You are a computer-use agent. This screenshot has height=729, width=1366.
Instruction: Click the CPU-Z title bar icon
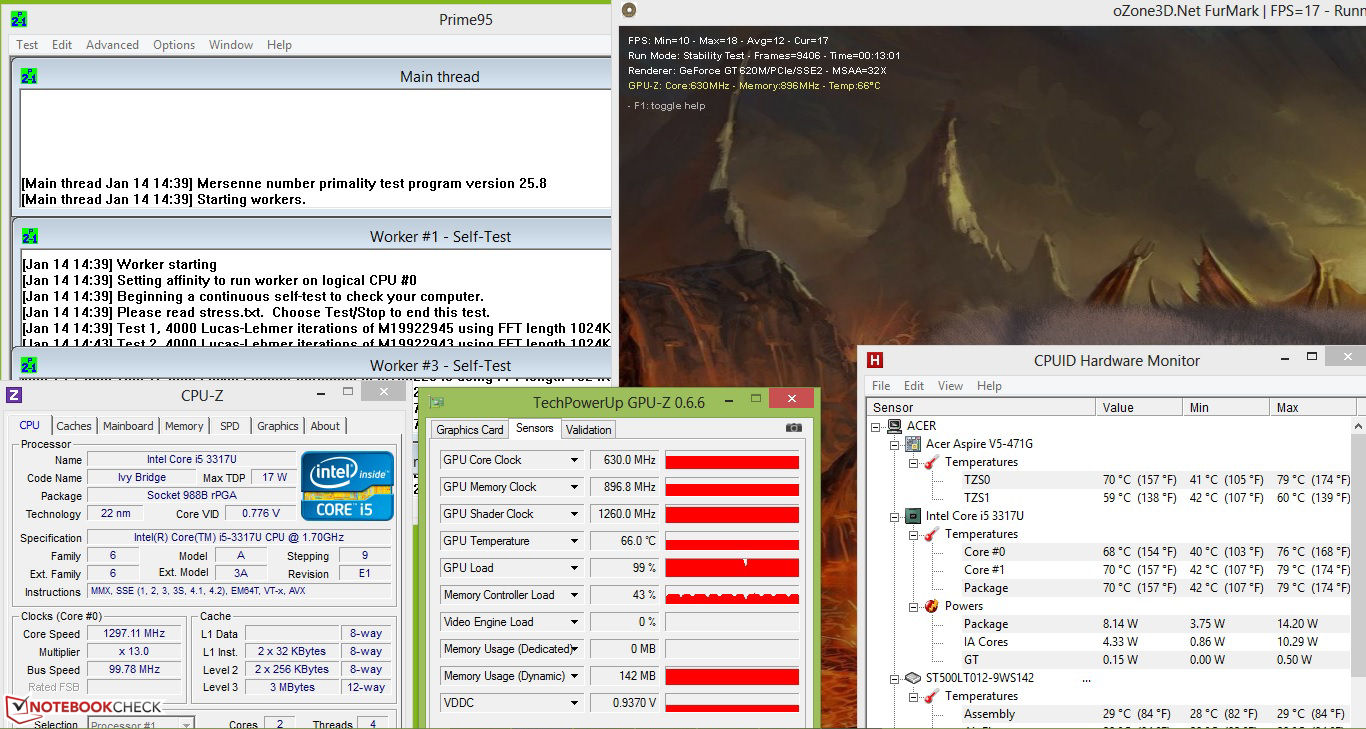(14, 394)
